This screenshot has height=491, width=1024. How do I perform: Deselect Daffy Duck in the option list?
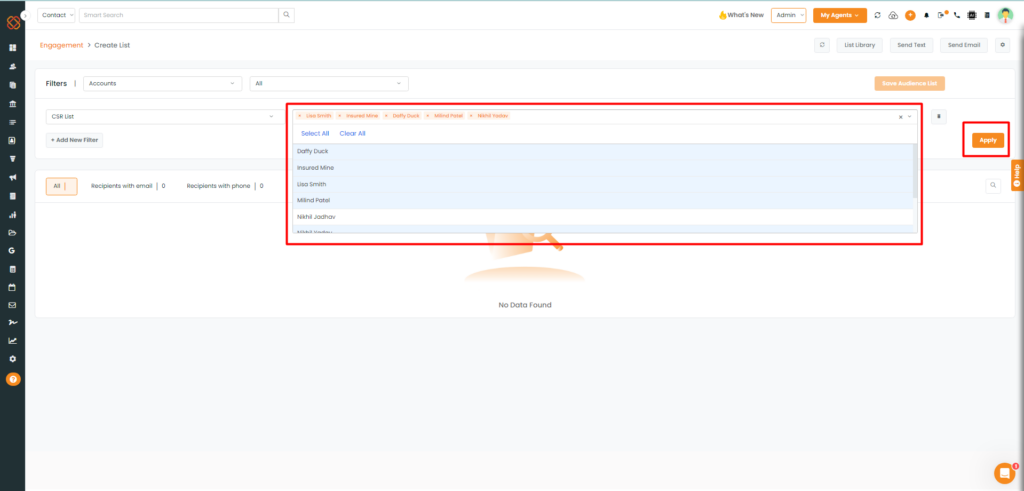pos(603,151)
